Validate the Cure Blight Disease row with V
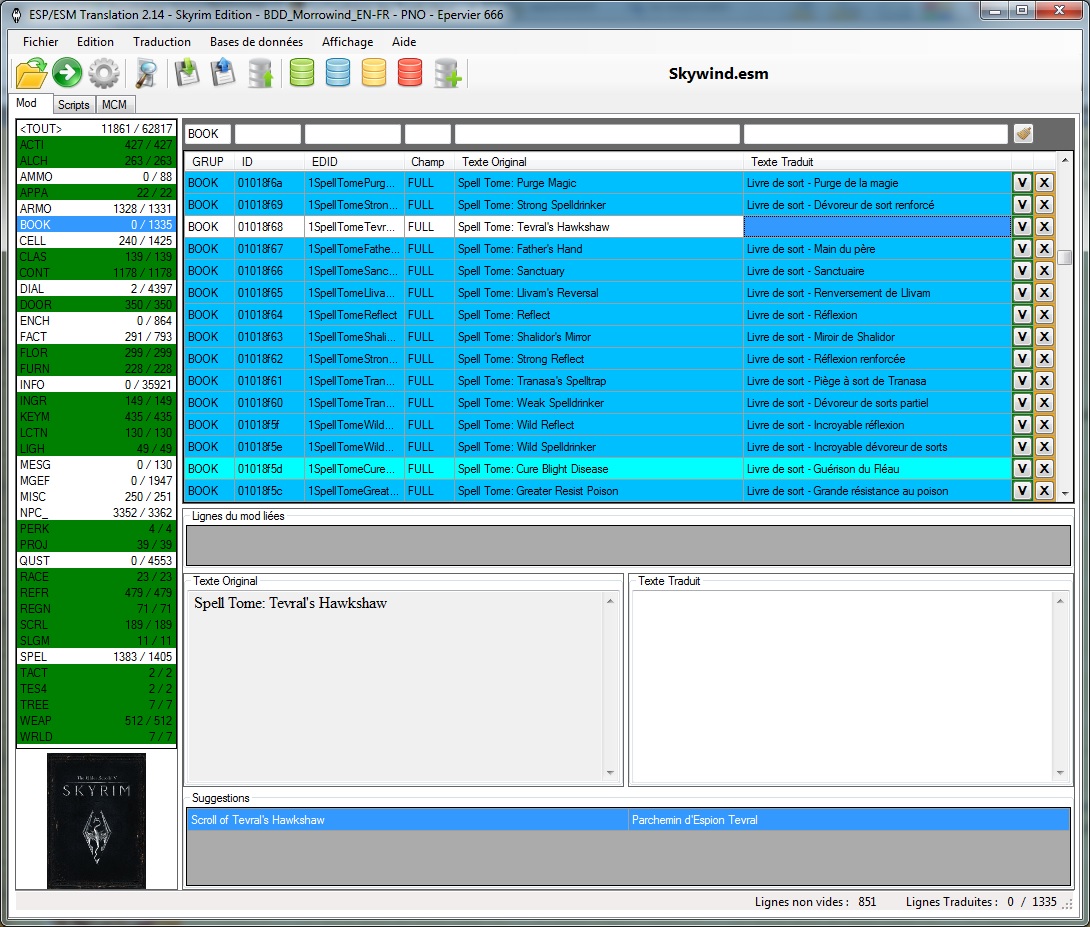Screen dimensions: 1090x927 (x=1022, y=469)
